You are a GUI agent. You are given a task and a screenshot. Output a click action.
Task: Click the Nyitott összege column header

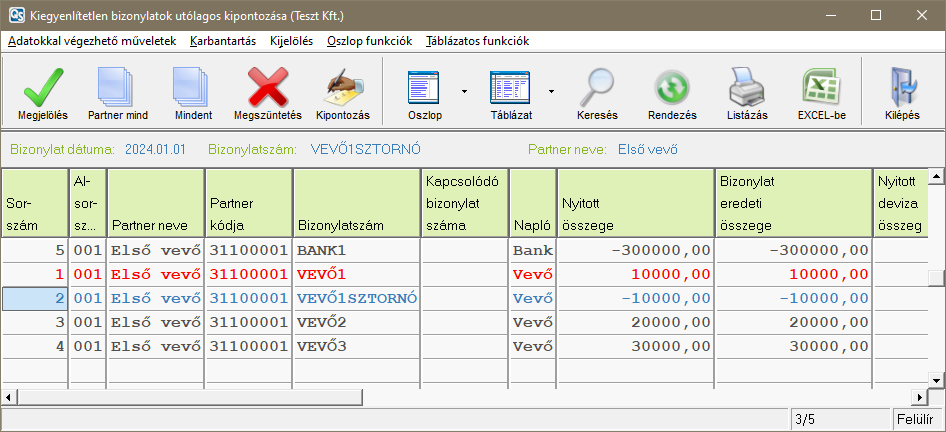pyautogui.click(x=634, y=203)
